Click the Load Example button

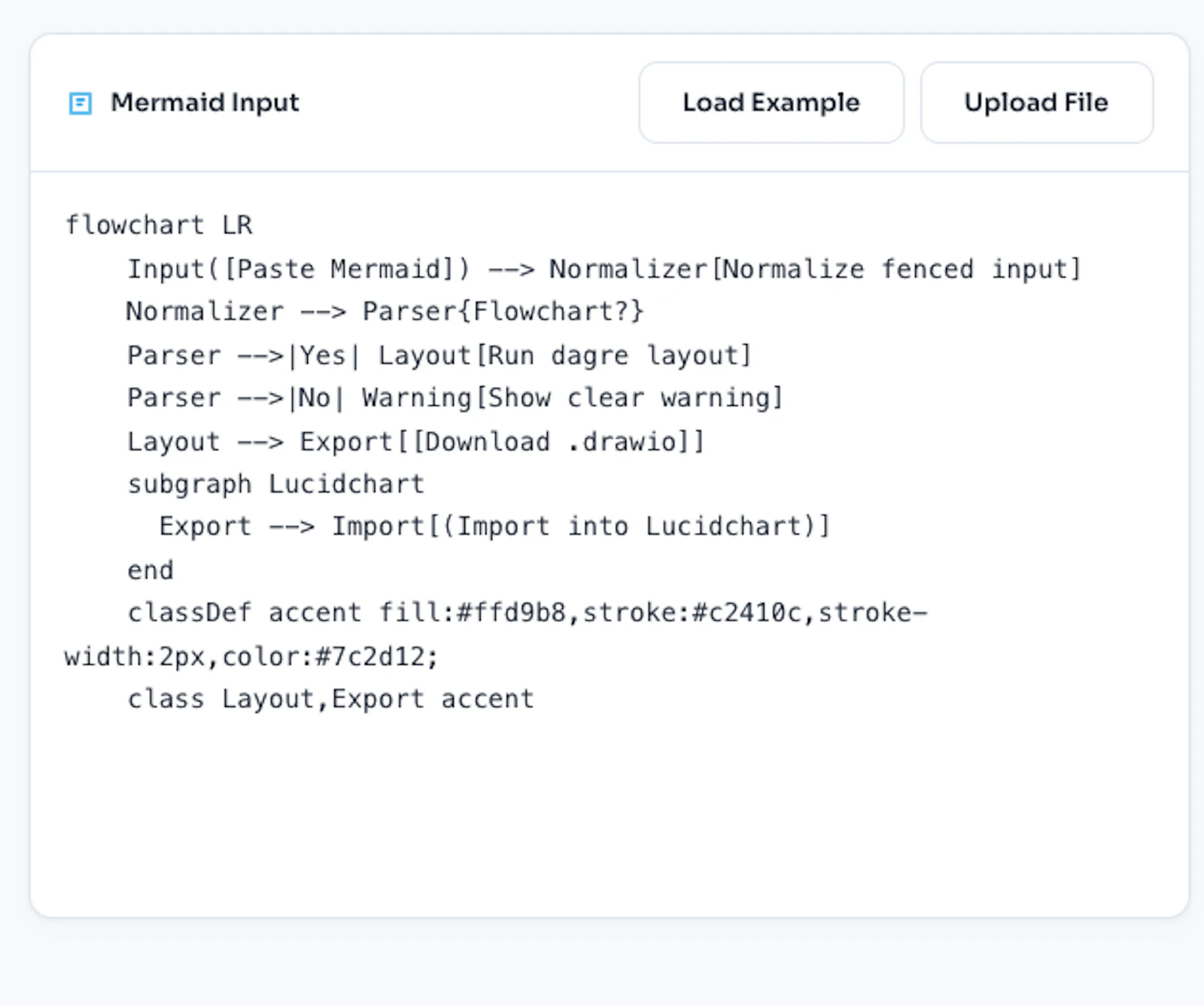coord(771,102)
